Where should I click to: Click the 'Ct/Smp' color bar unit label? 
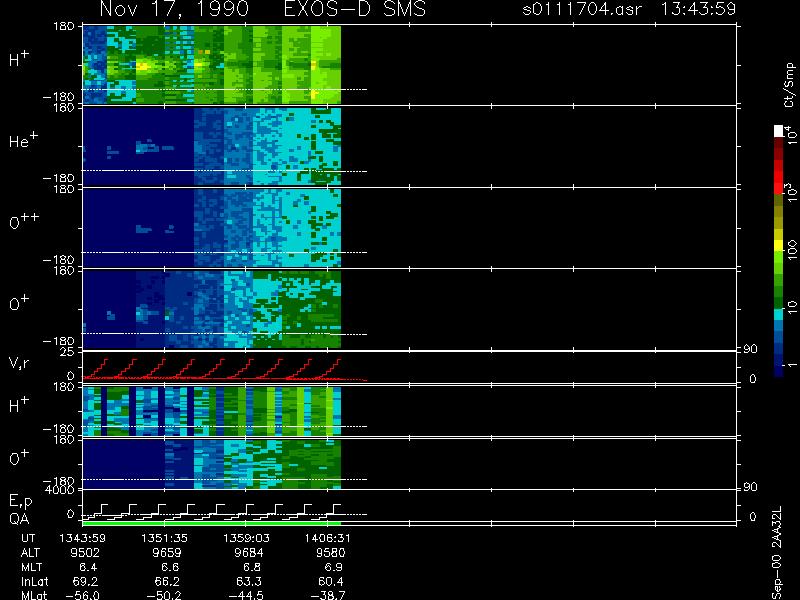(789, 85)
